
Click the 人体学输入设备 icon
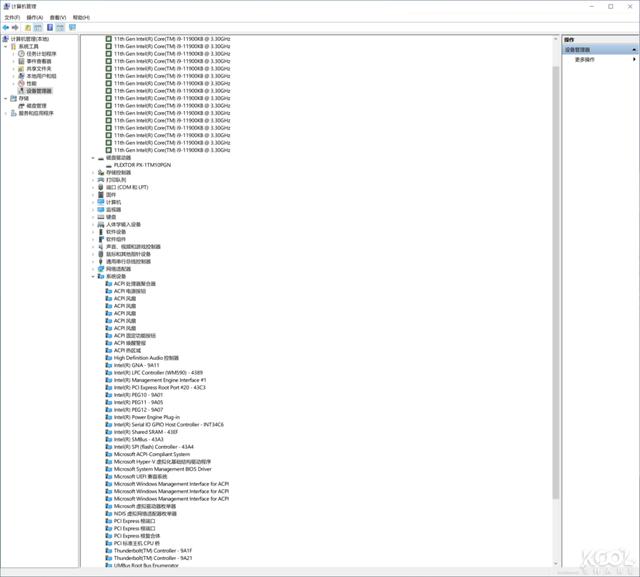tap(101, 224)
